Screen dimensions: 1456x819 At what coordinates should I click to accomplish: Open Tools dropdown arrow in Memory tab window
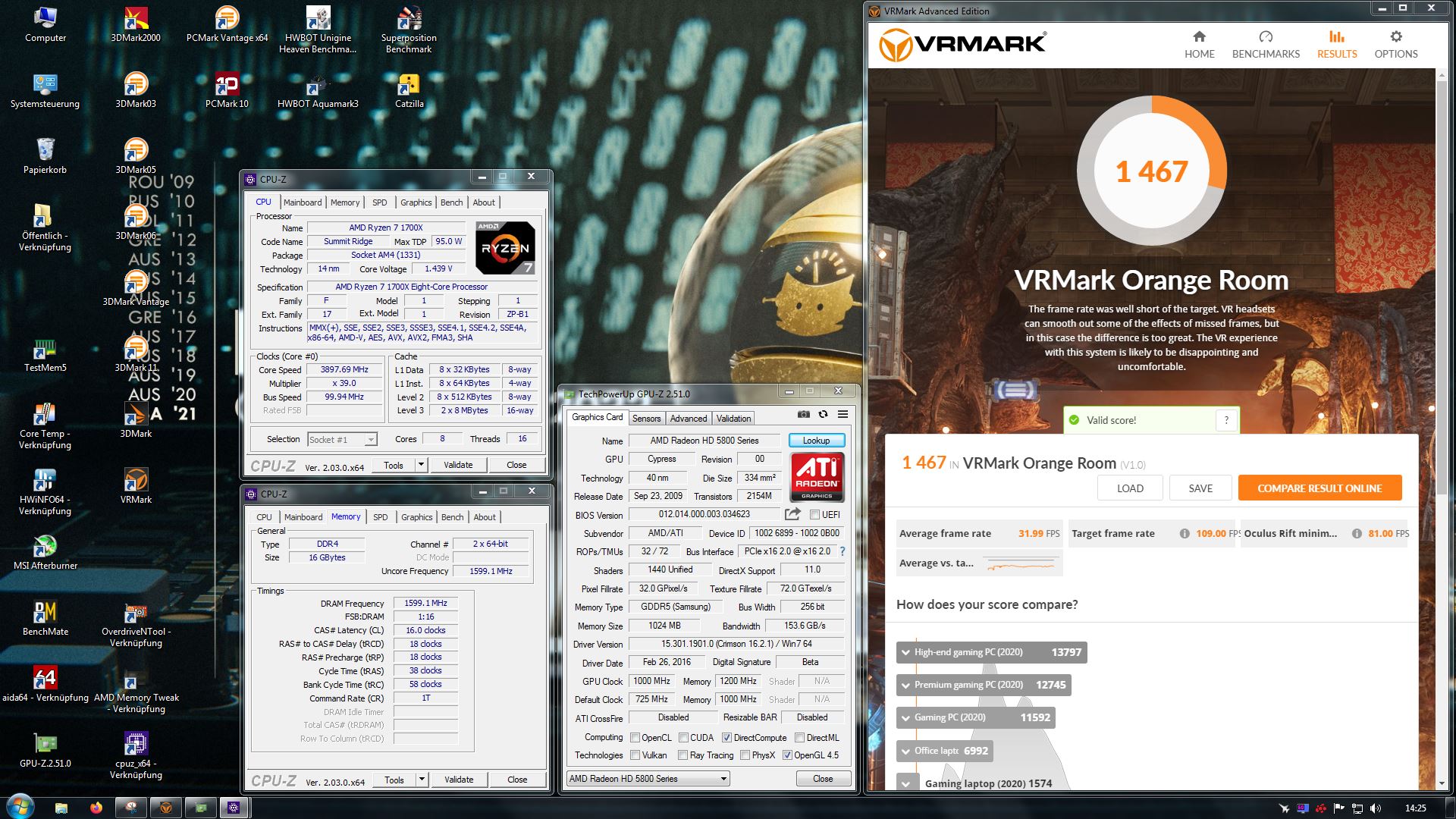tap(422, 780)
